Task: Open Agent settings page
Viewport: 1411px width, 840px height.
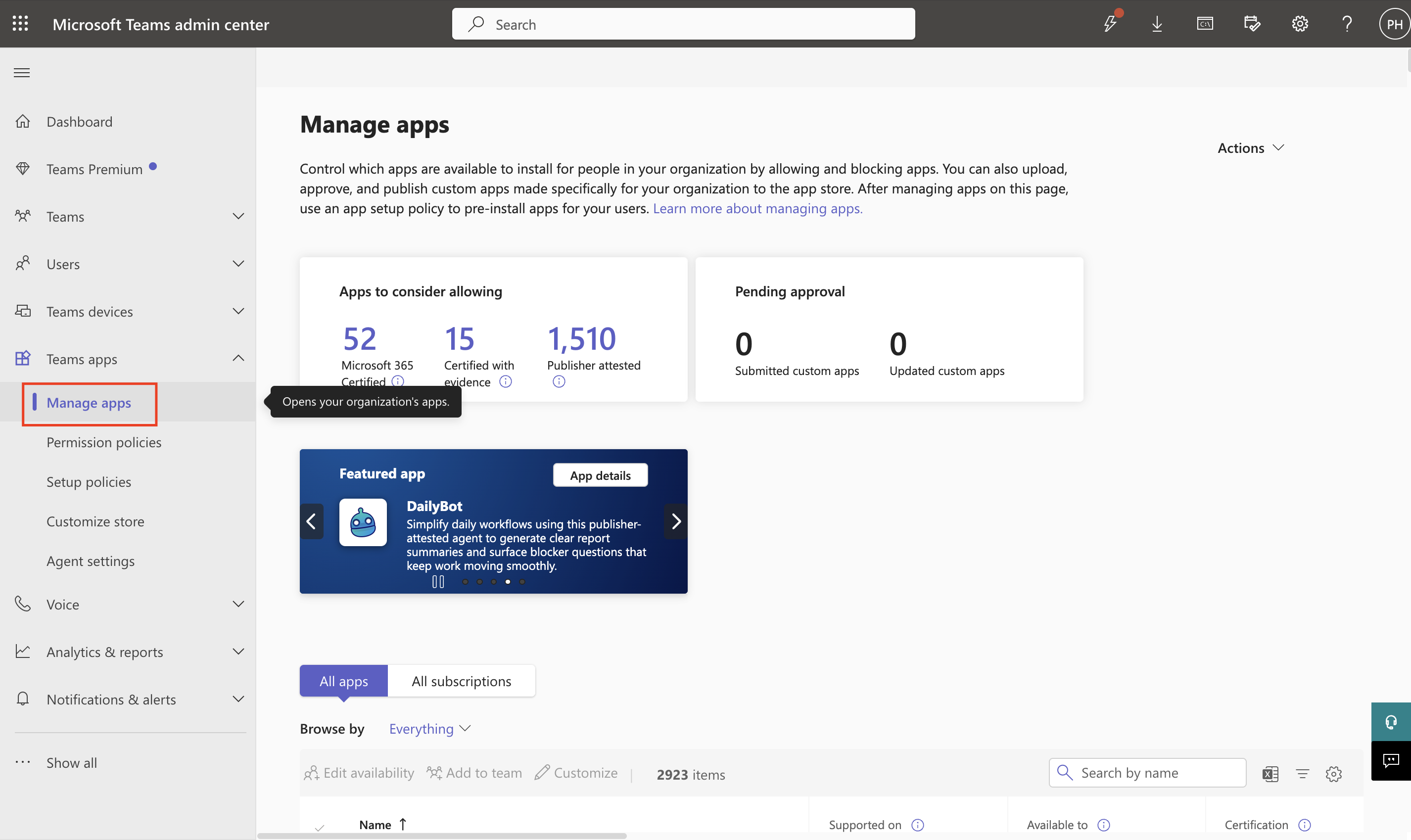Action: coord(91,561)
